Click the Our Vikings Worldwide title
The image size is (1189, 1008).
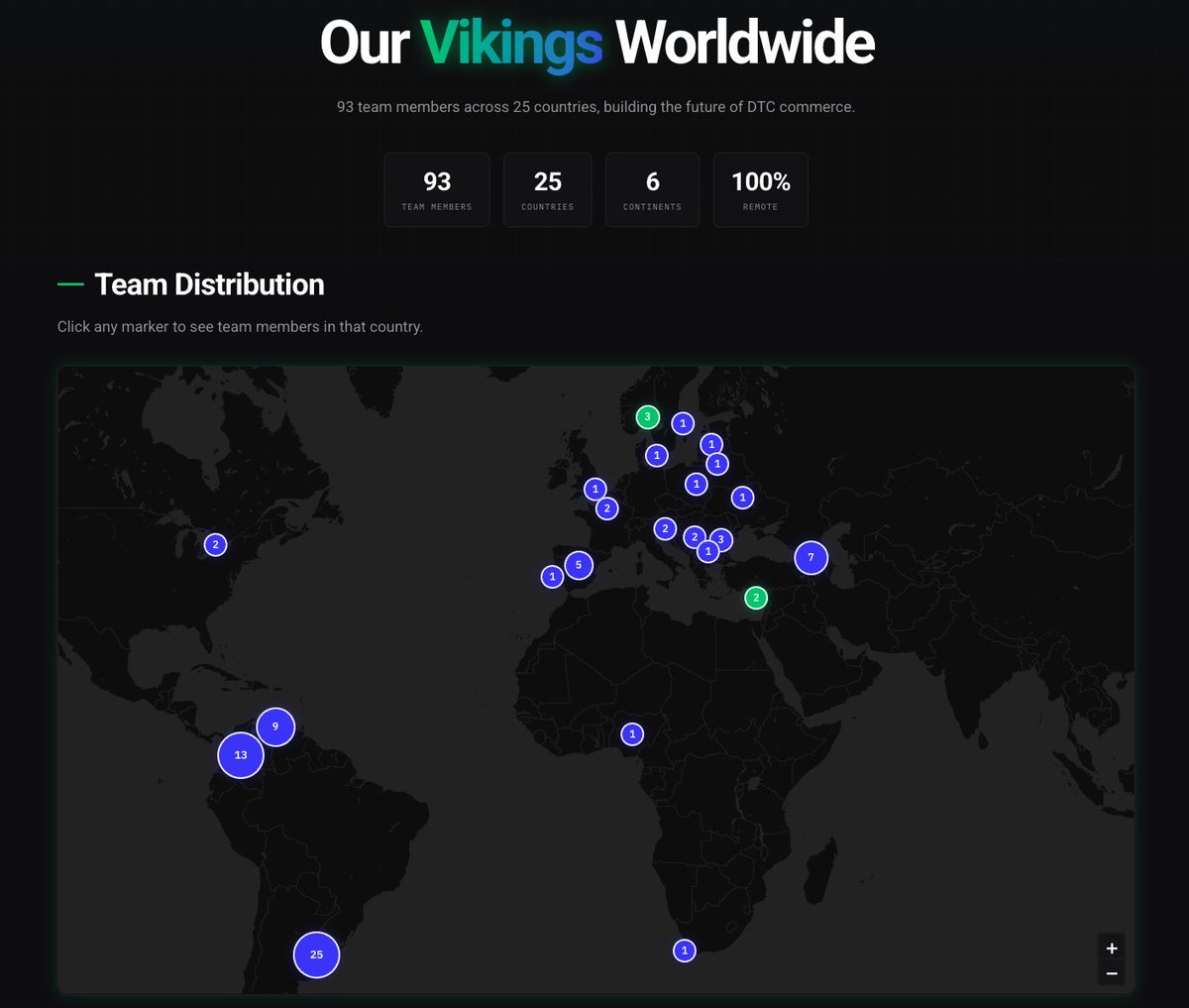click(x=597, y=43)
